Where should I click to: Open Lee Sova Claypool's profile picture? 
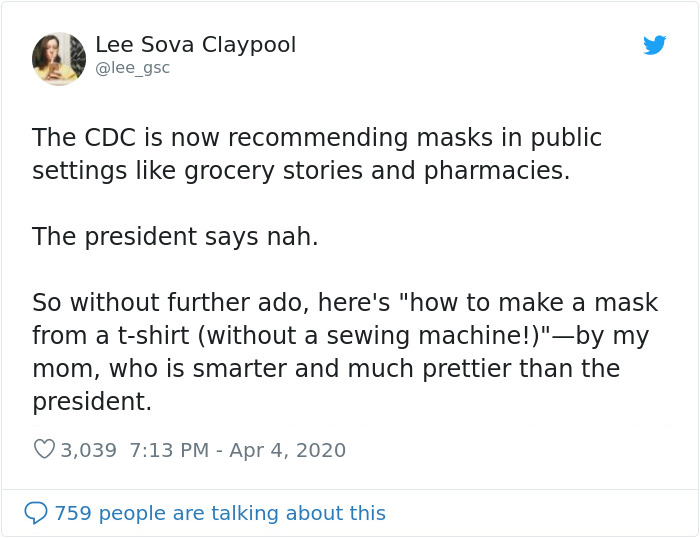point(59,59)
